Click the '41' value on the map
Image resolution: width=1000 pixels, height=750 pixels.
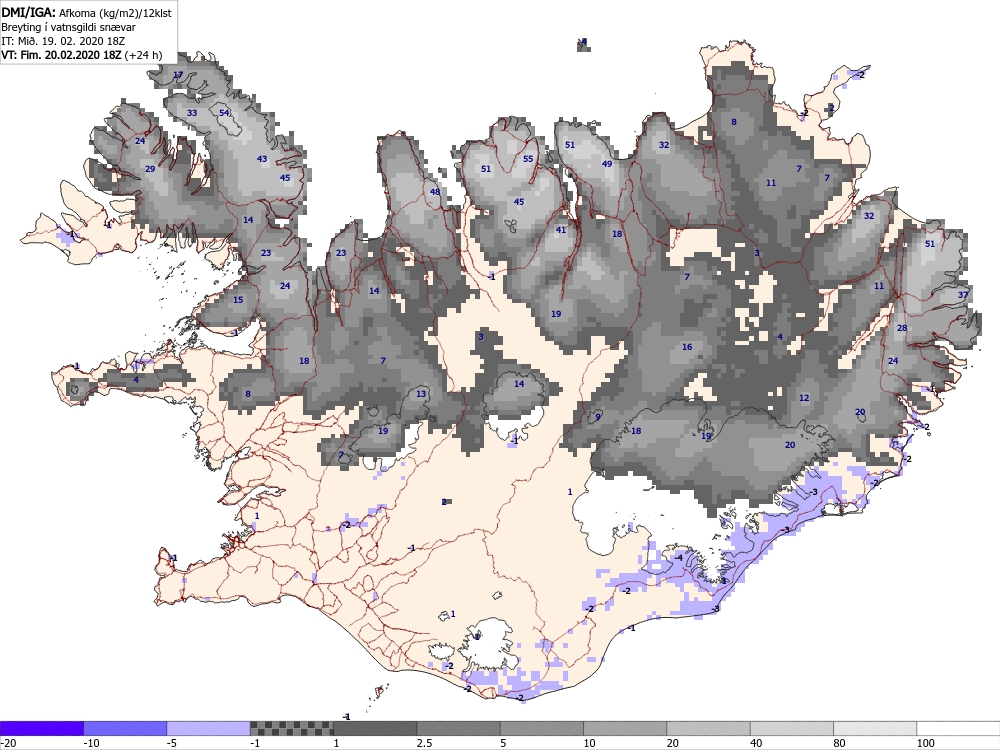pyautogui.click(x=561, y=230)
